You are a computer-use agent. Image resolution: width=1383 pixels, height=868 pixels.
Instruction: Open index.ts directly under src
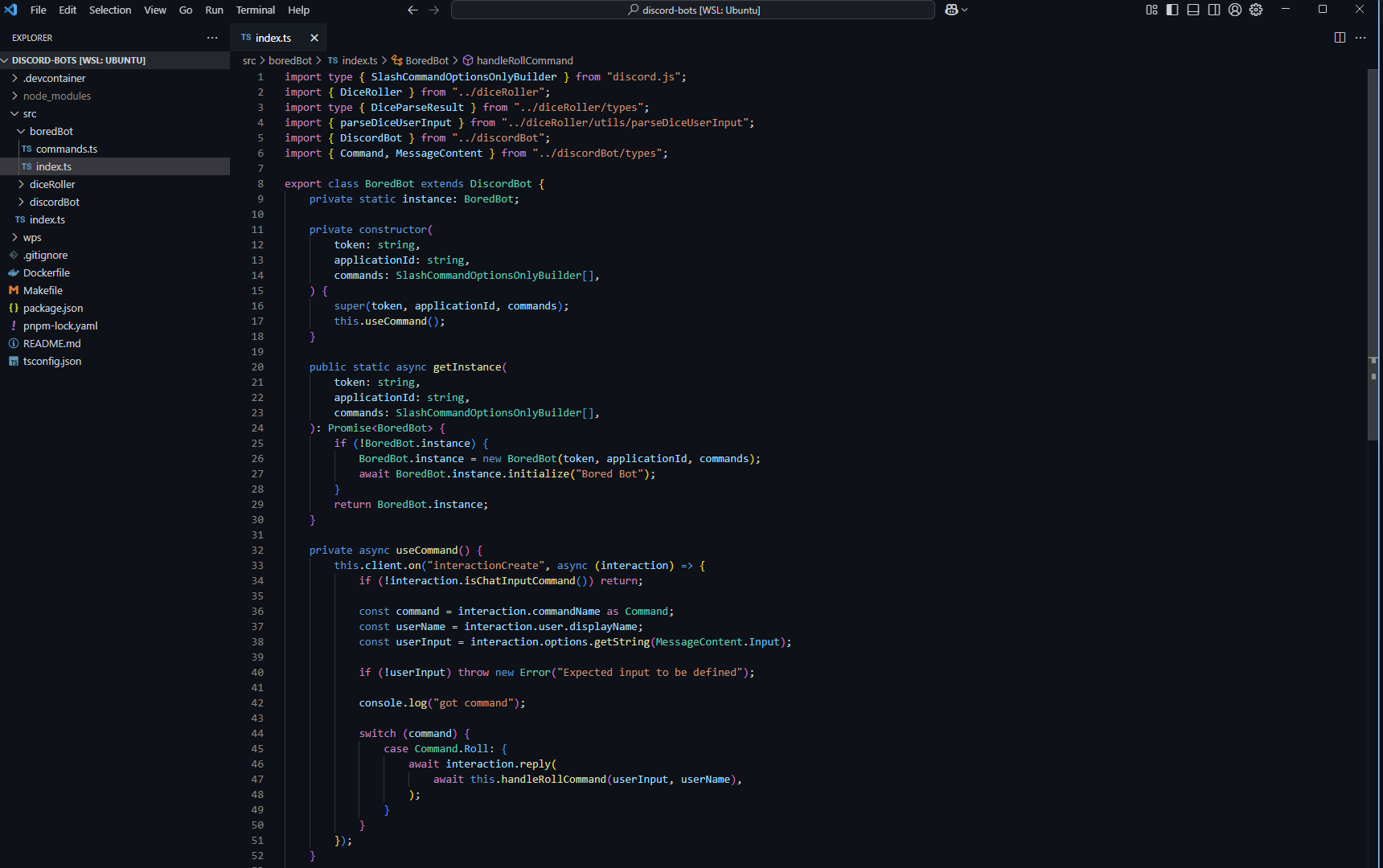[115, 219]
